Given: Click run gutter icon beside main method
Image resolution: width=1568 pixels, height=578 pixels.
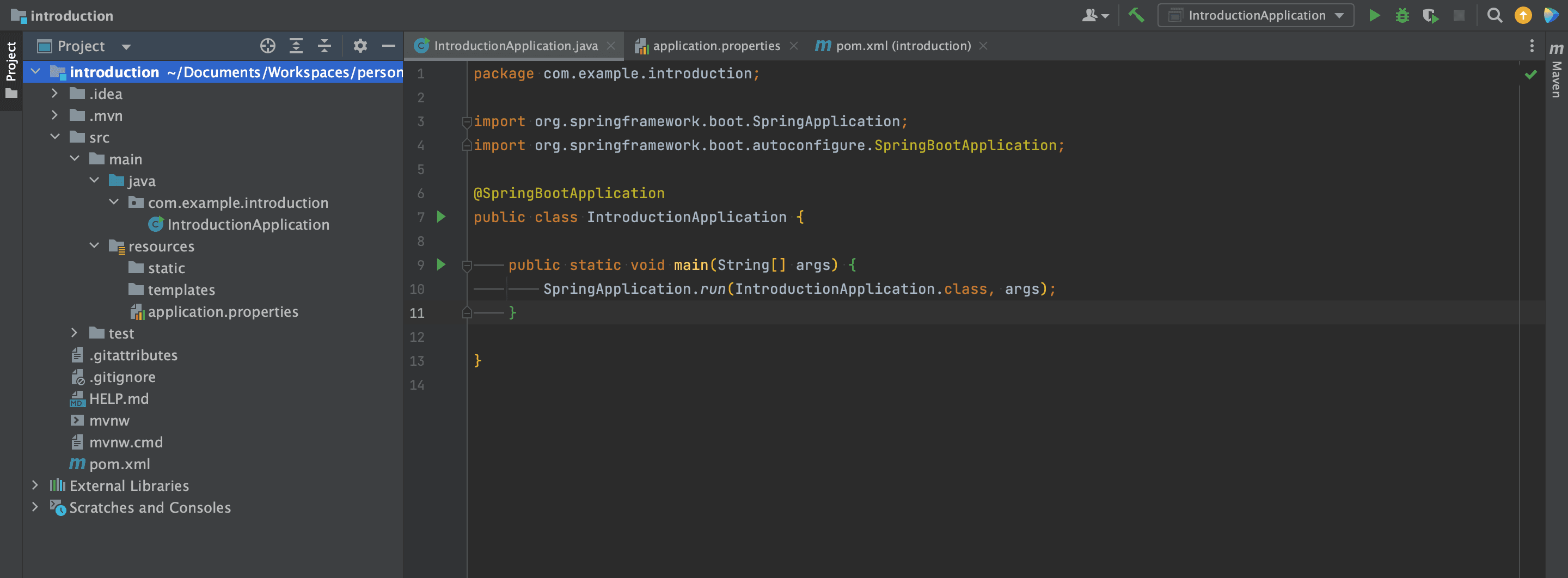Looking at the screenshot, I should [442, 265].
